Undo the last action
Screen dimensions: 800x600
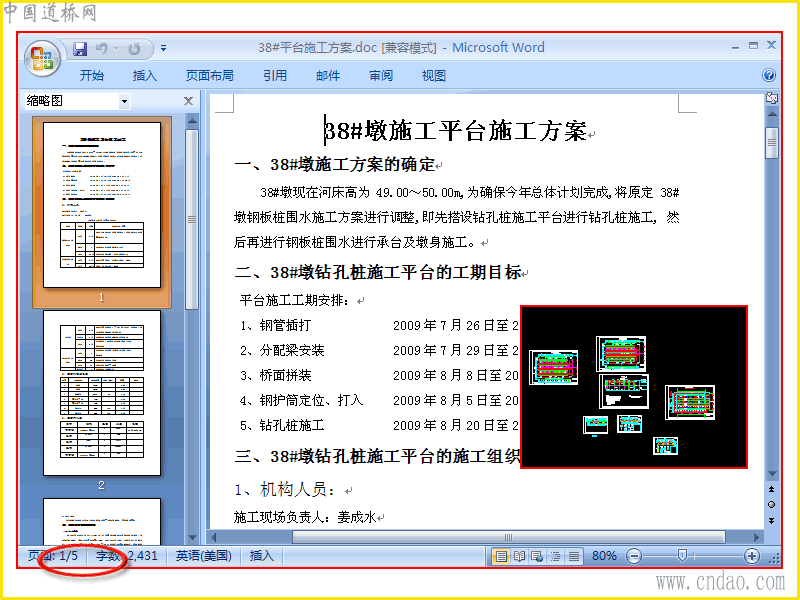[x=102, y=48]
